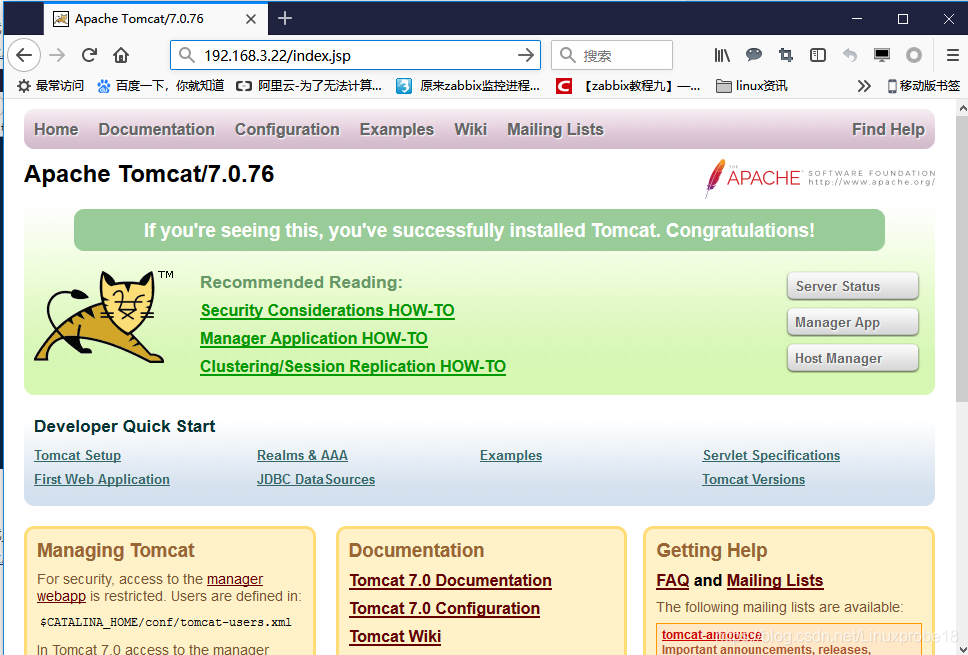Click the 搜索 search box
Image resolution: width=968 pixels, height=655 pixels.
point(612,56)
